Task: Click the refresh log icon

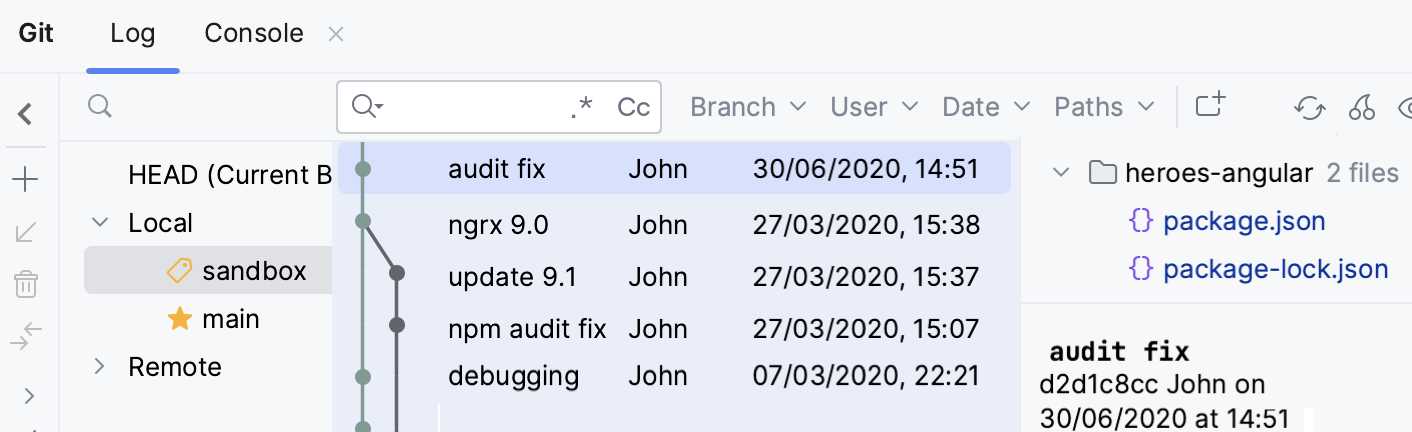Action: click(x=1309, y=107)
